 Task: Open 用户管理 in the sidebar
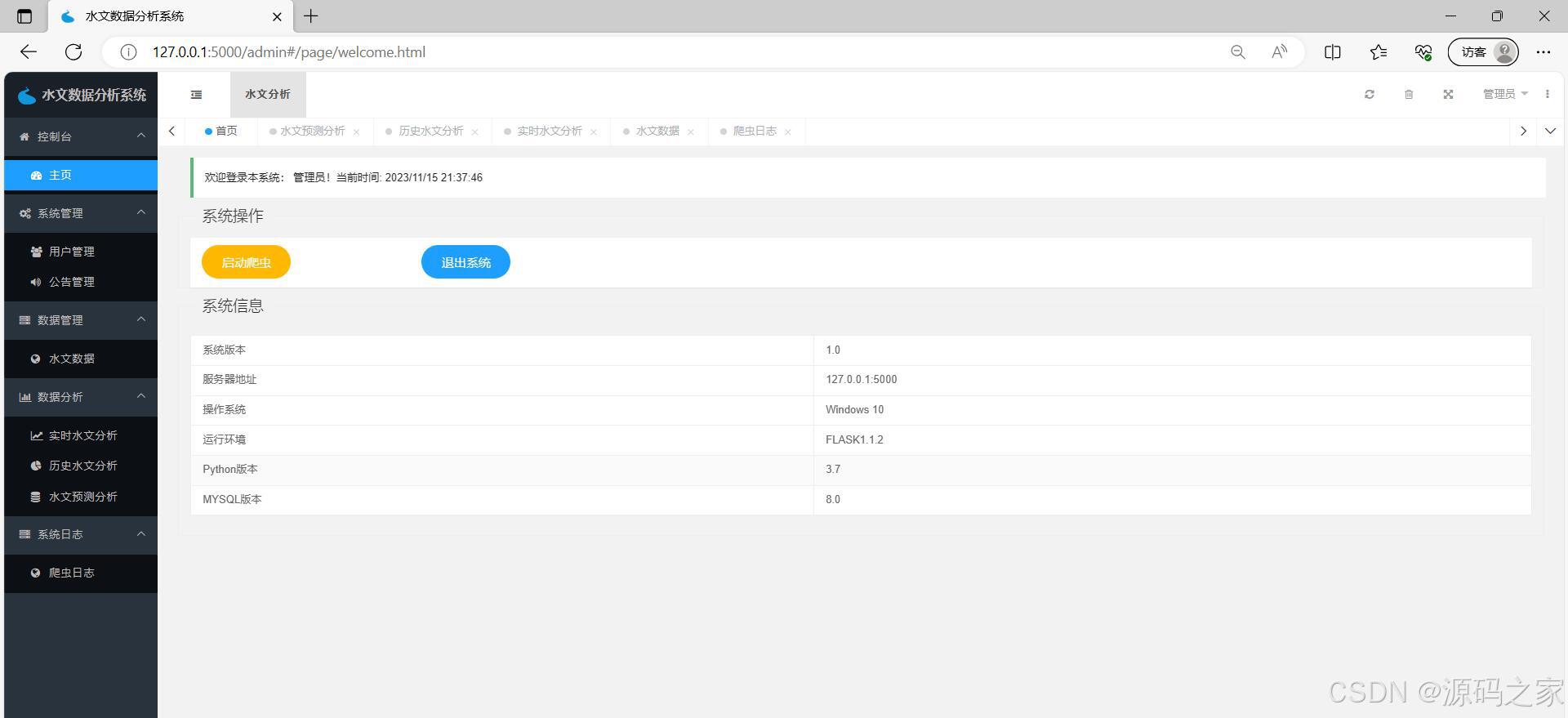pos(81,252)
